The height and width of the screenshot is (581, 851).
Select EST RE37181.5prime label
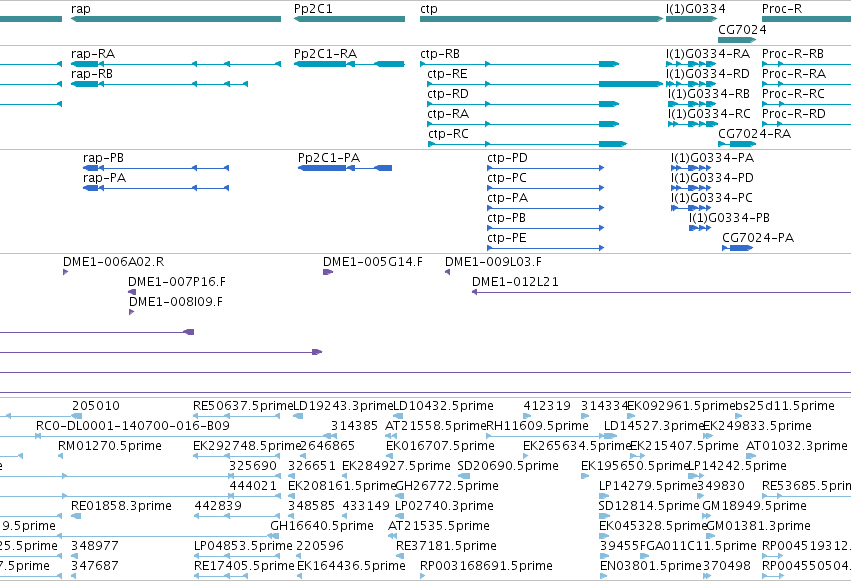pyautogui.click(x=447, y=546)
